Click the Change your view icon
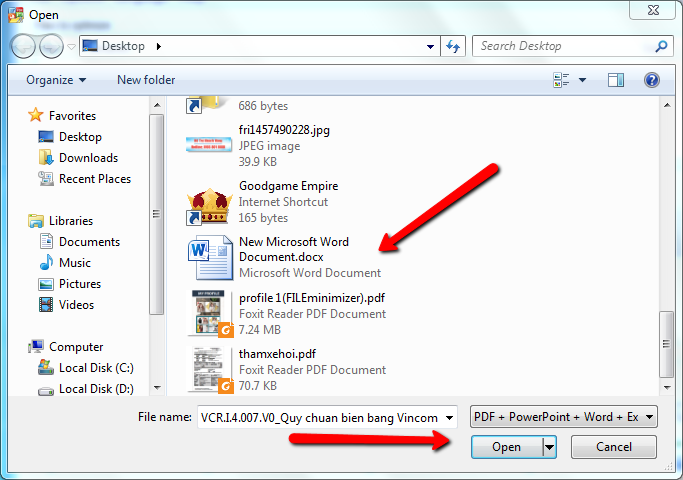 click(x=561, y=80)
